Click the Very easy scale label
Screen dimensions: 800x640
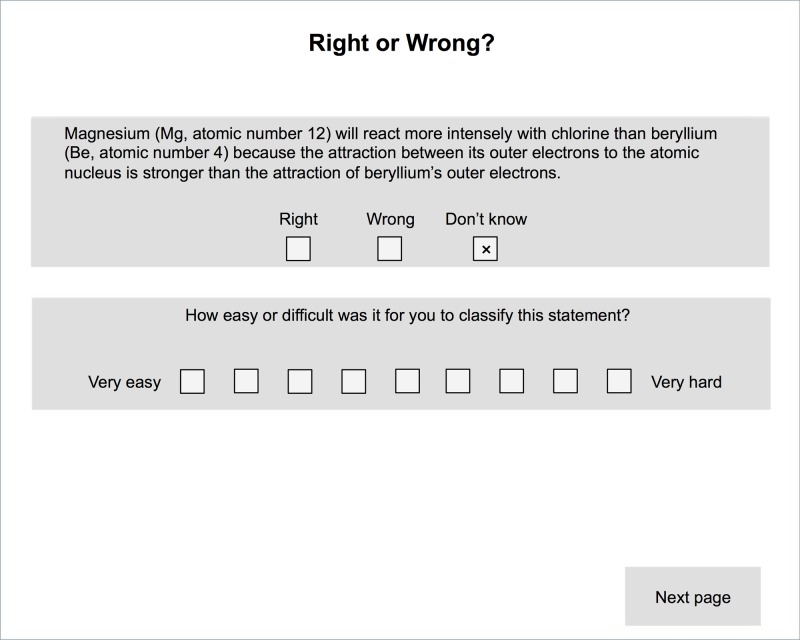point(124,382)
